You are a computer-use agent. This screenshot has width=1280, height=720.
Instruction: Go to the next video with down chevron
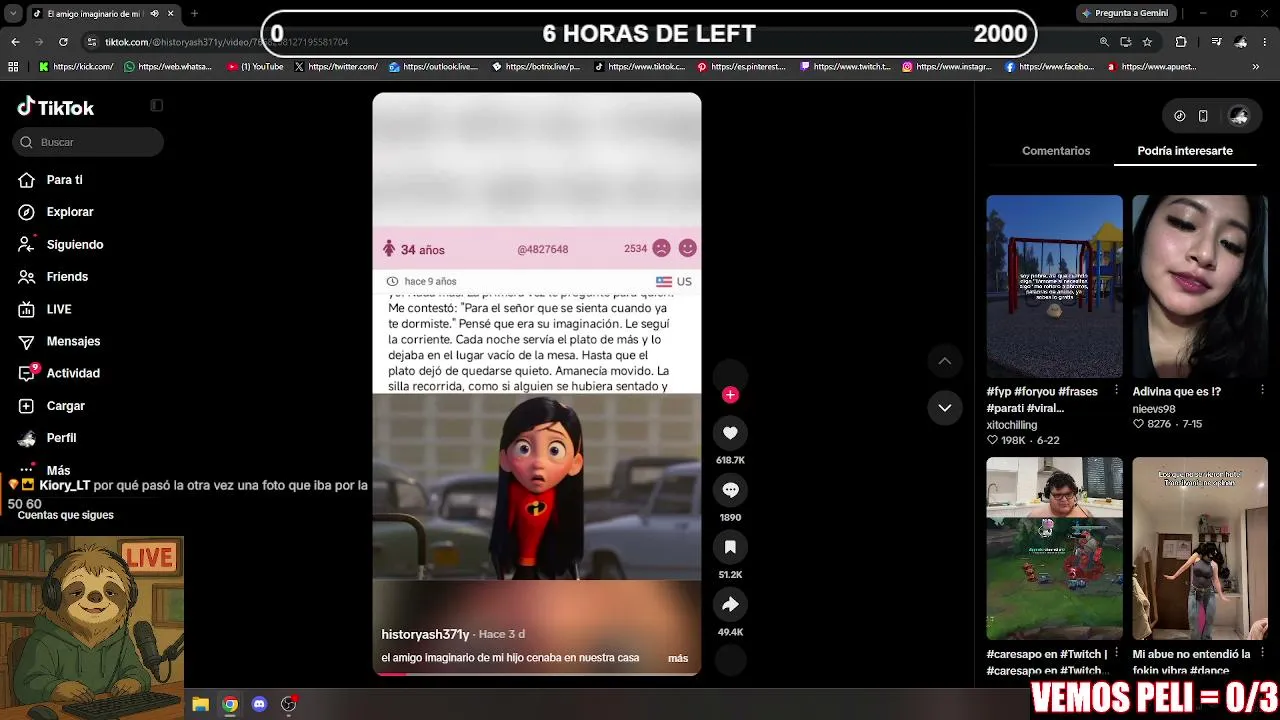(x=945, y=408)
